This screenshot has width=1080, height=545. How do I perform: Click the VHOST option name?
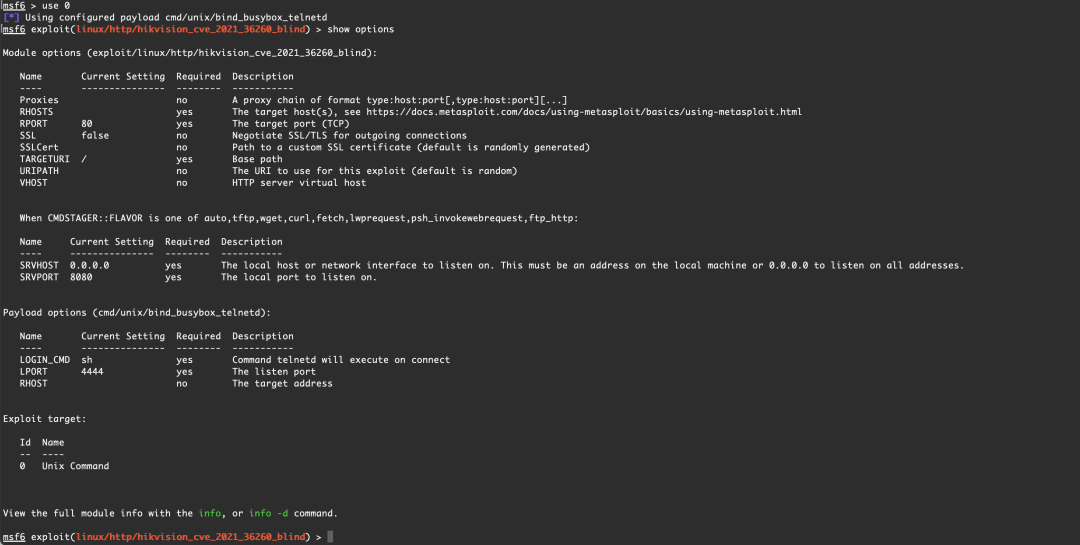(34, 183)
